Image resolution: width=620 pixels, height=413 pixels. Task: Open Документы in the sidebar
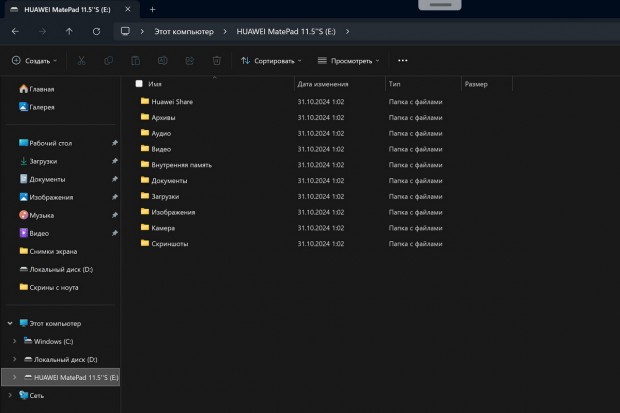click(42, 179)
